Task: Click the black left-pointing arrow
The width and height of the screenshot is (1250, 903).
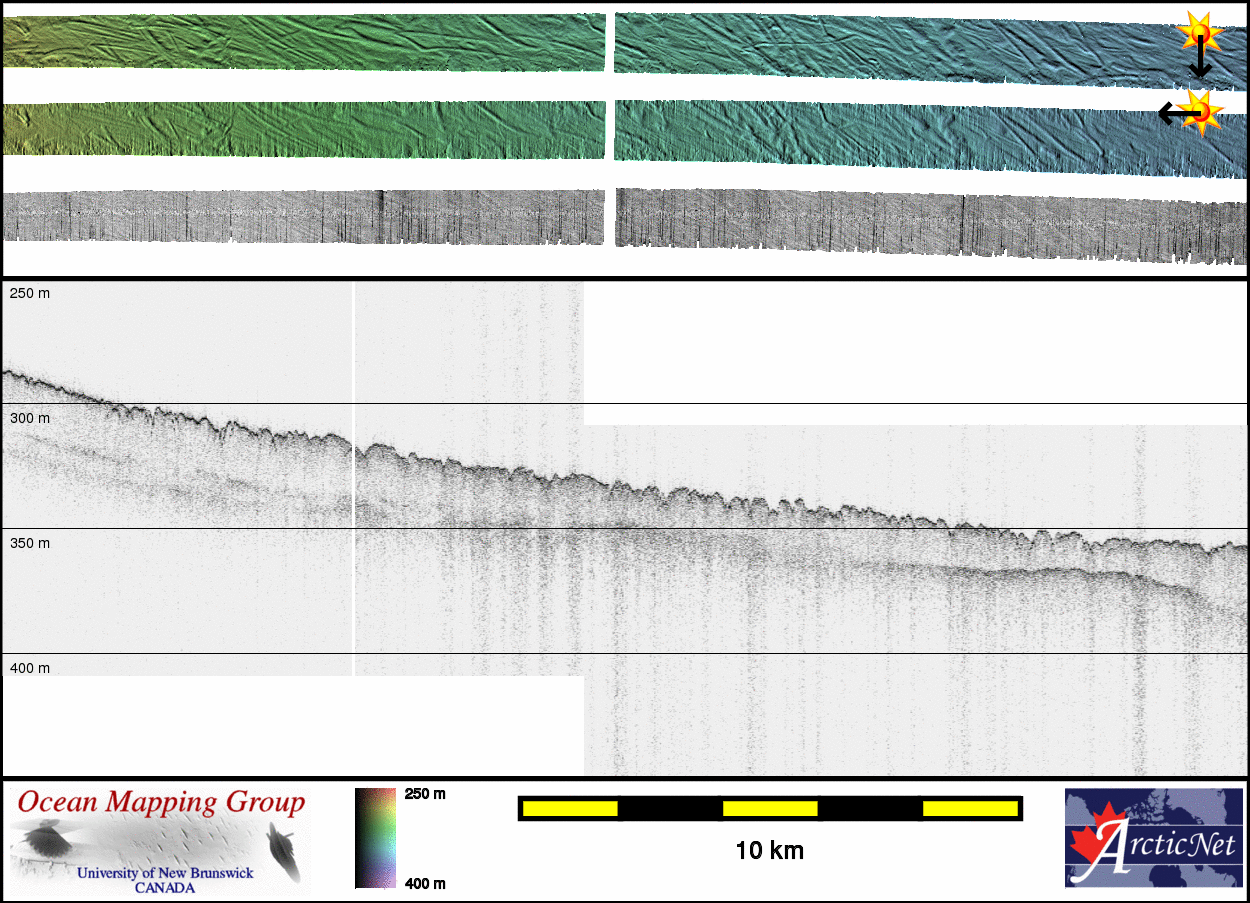Action: click(x=1172, y=114)
